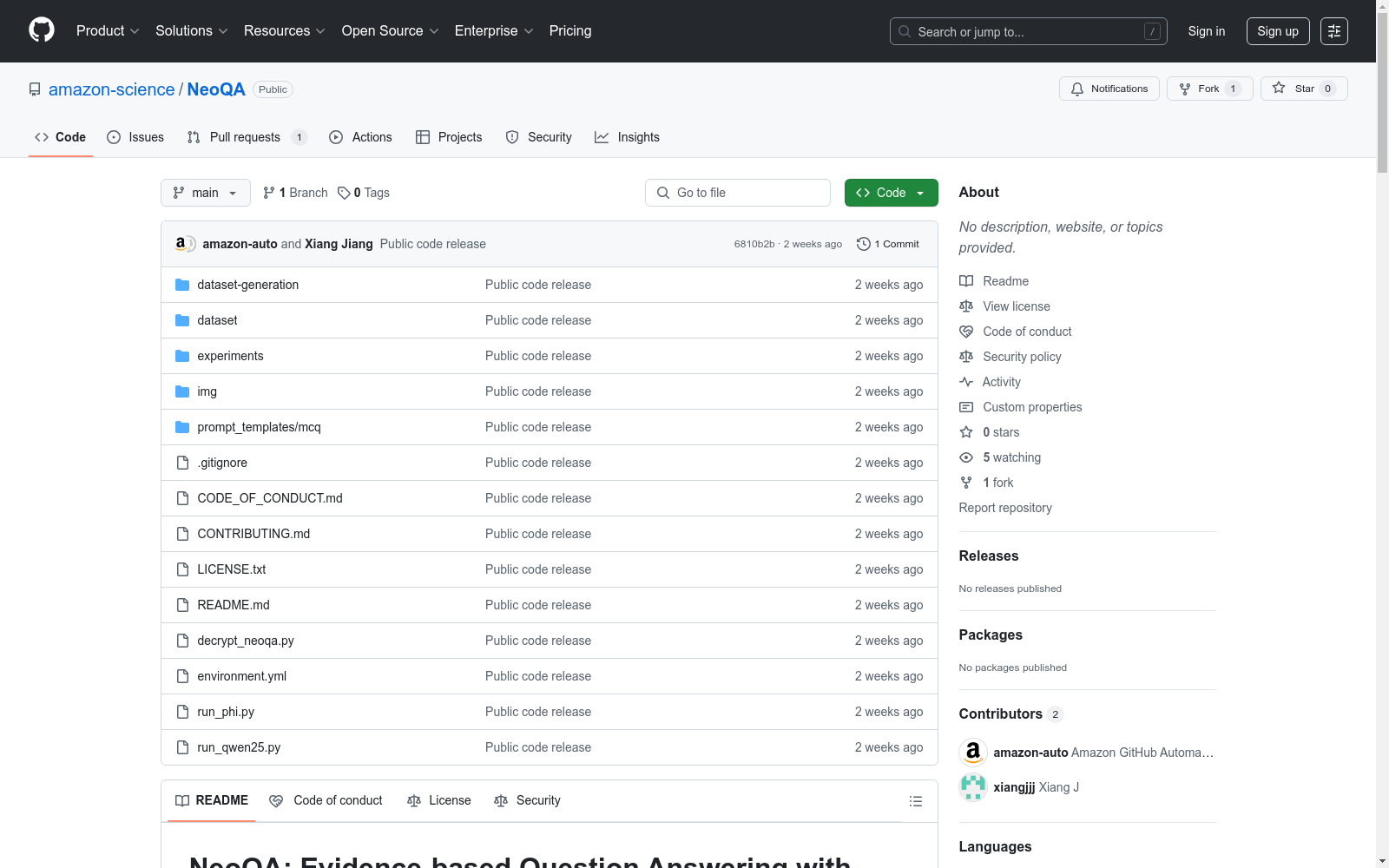This screenshot has height=868, width=1389.
Task: Open the Readme book icon in About
Action: point(966,281)
